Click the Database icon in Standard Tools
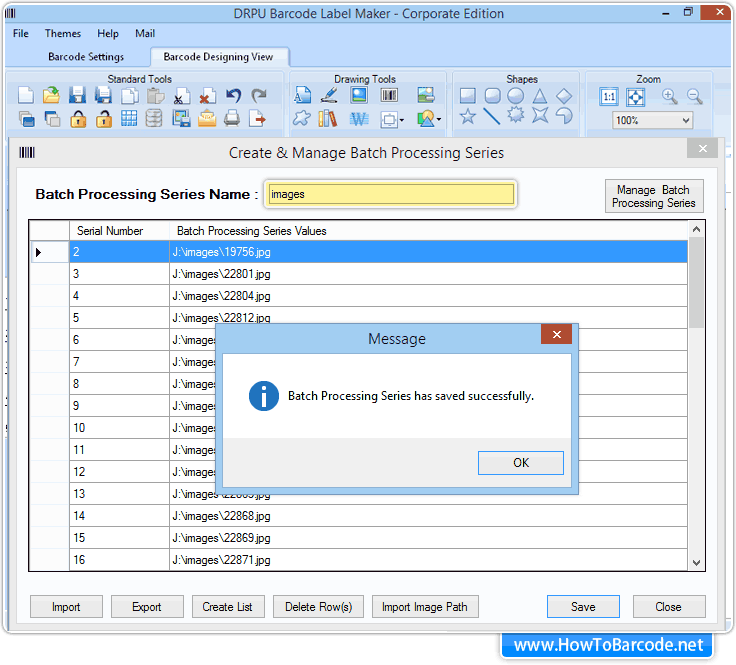 [154, 119]
